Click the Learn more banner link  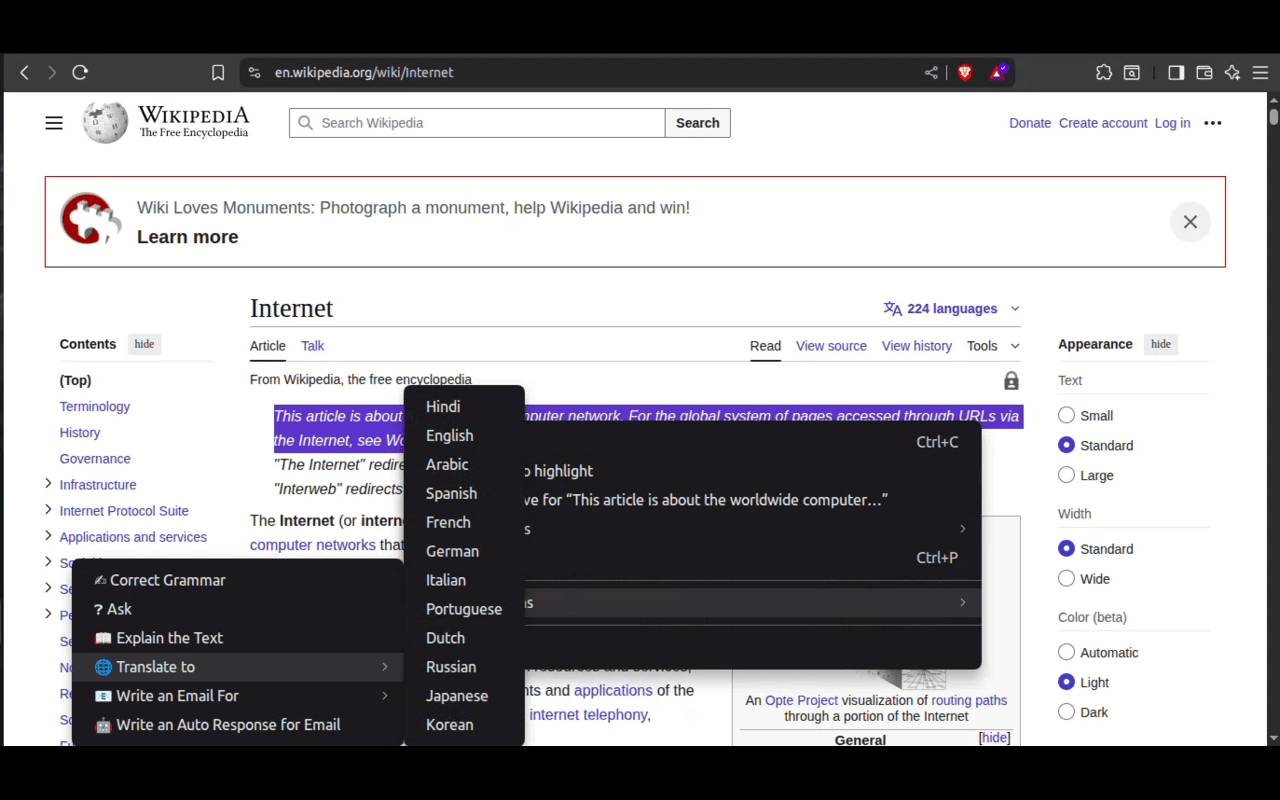[x=187, y=237]
